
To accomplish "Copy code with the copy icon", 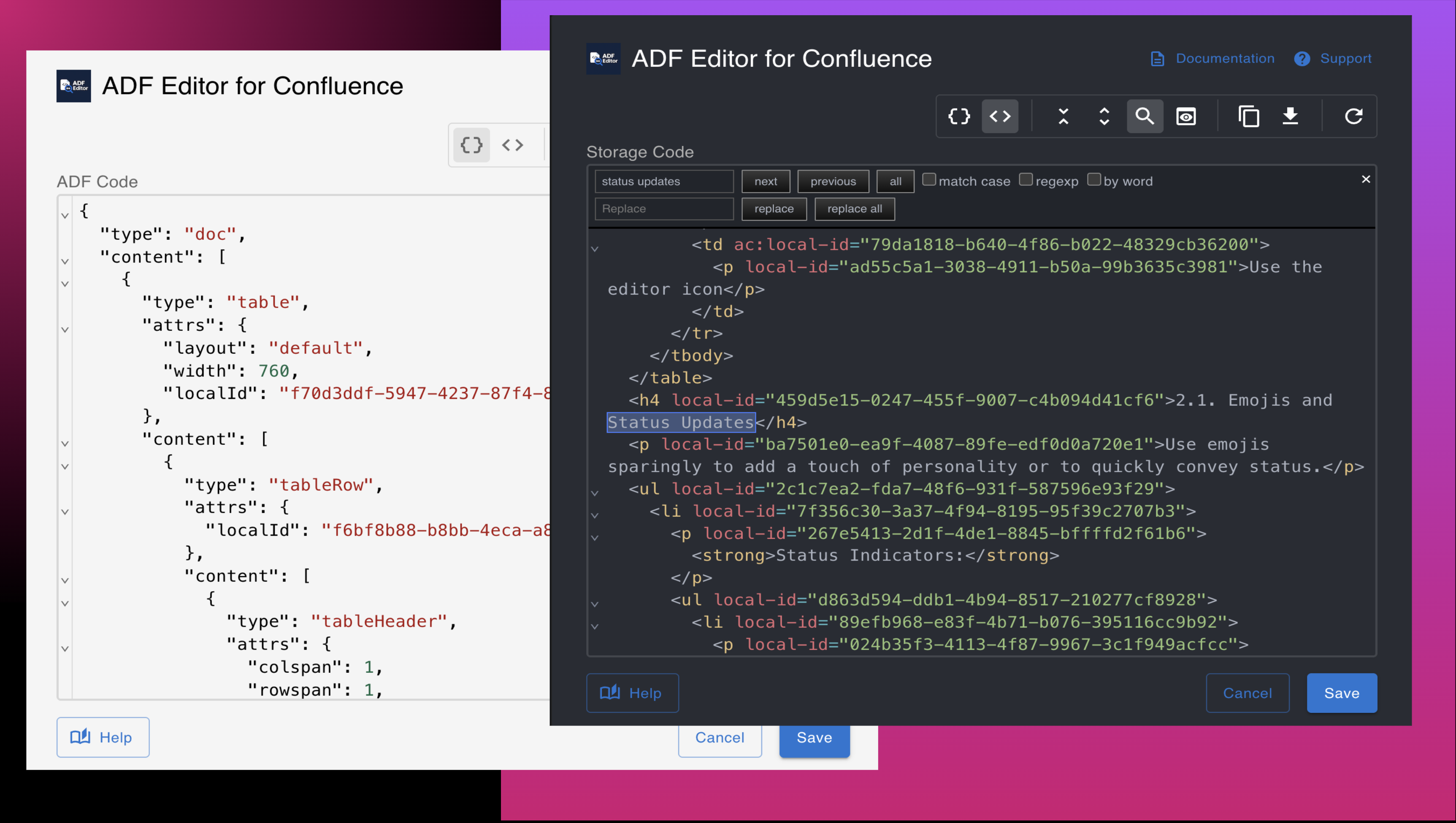I will point(1248,116).
